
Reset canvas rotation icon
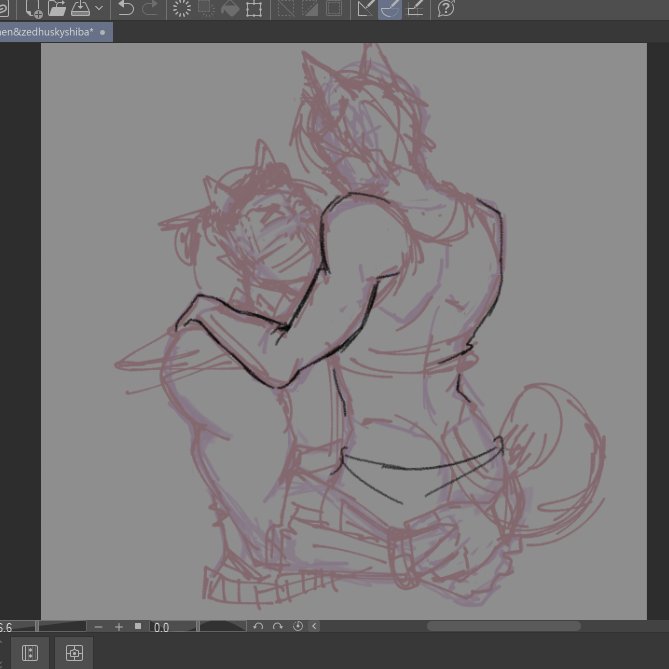tap(298, 626)
